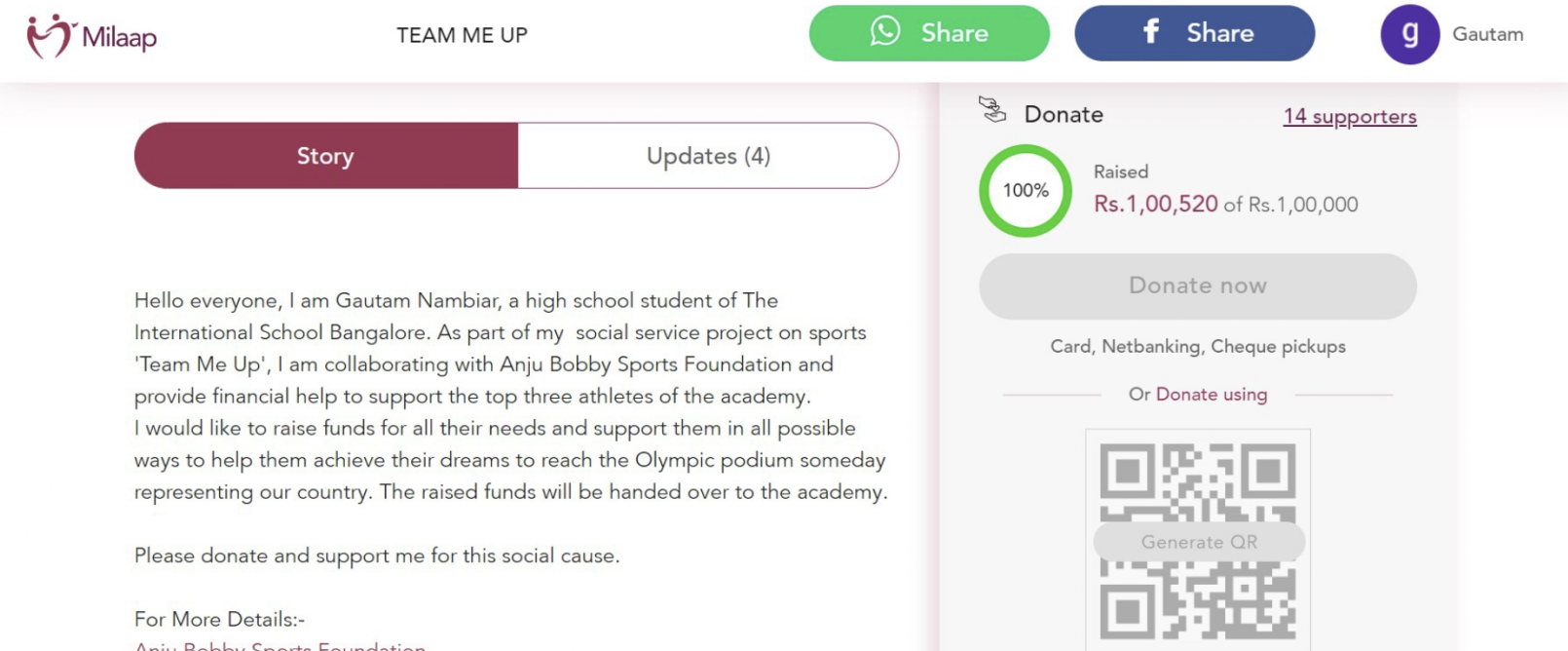Click the TEAM ME UP campaign title
The image size is (1568, 651).
tap(462, 35)
